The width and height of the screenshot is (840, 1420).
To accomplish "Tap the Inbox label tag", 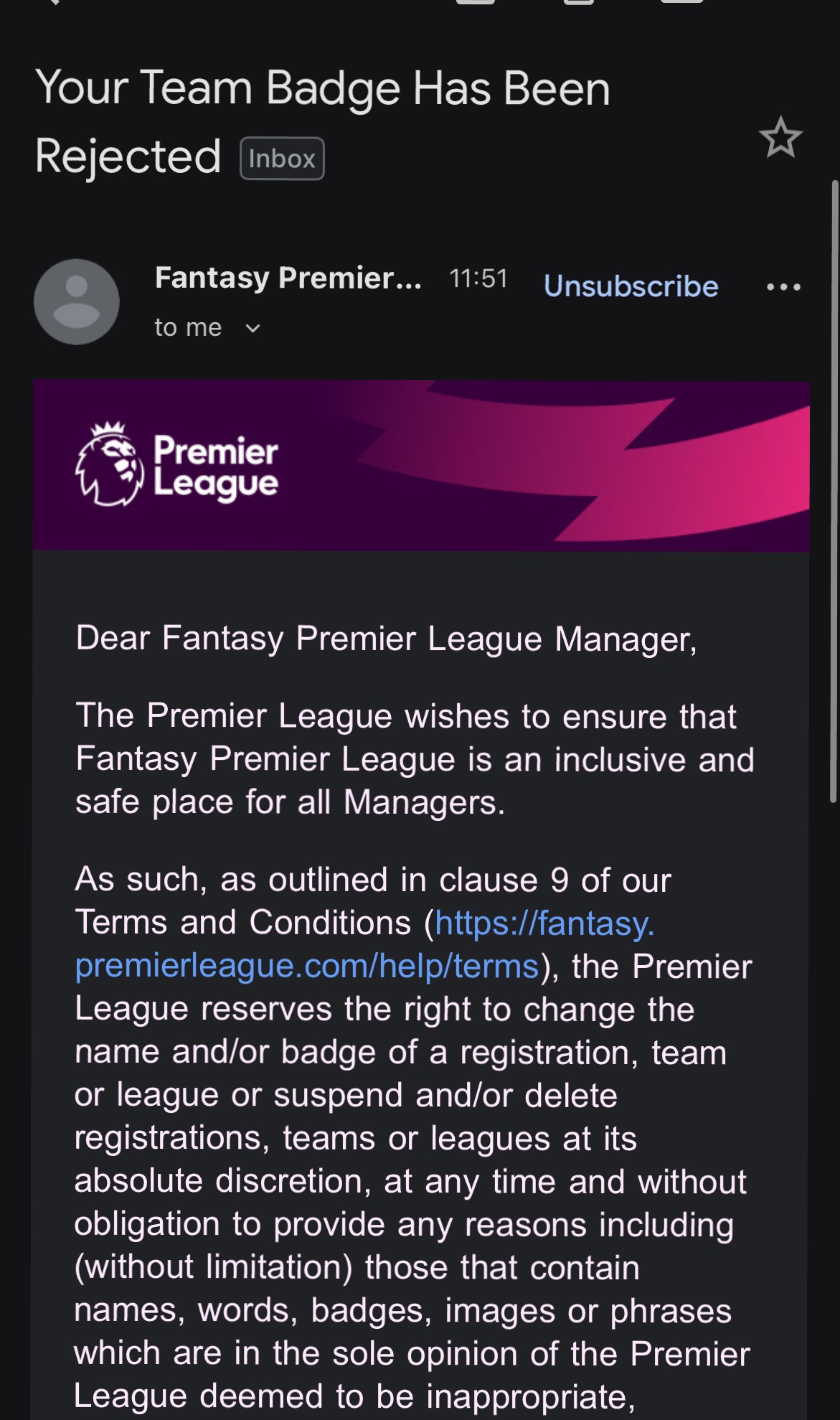I will point(282,159).
